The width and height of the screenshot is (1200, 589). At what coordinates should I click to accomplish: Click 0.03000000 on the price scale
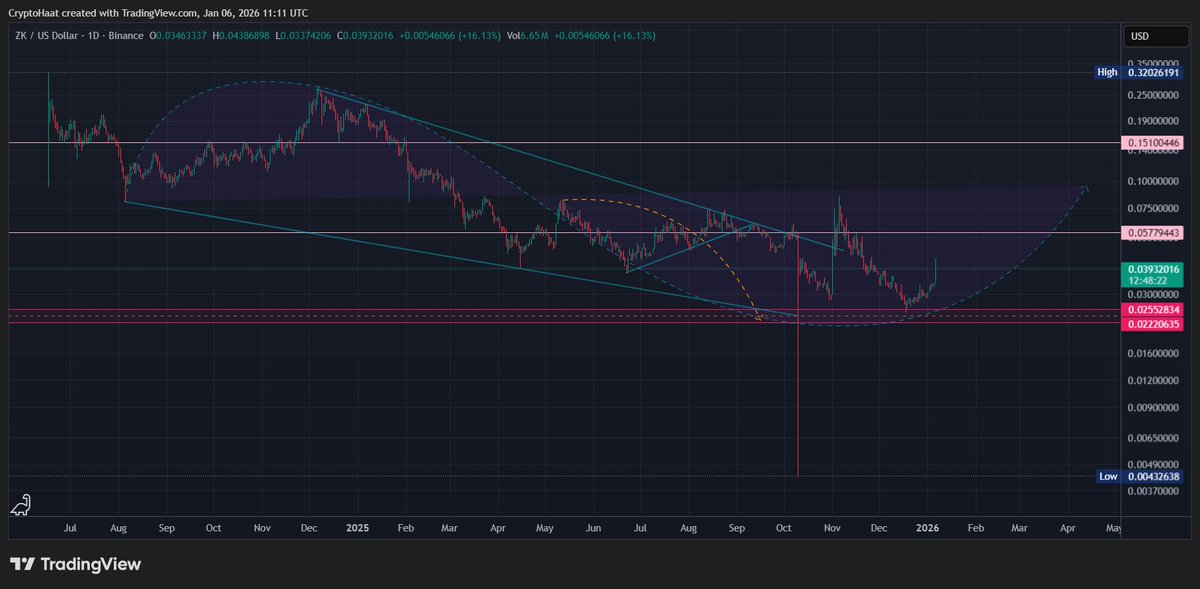coord(1154,295)
